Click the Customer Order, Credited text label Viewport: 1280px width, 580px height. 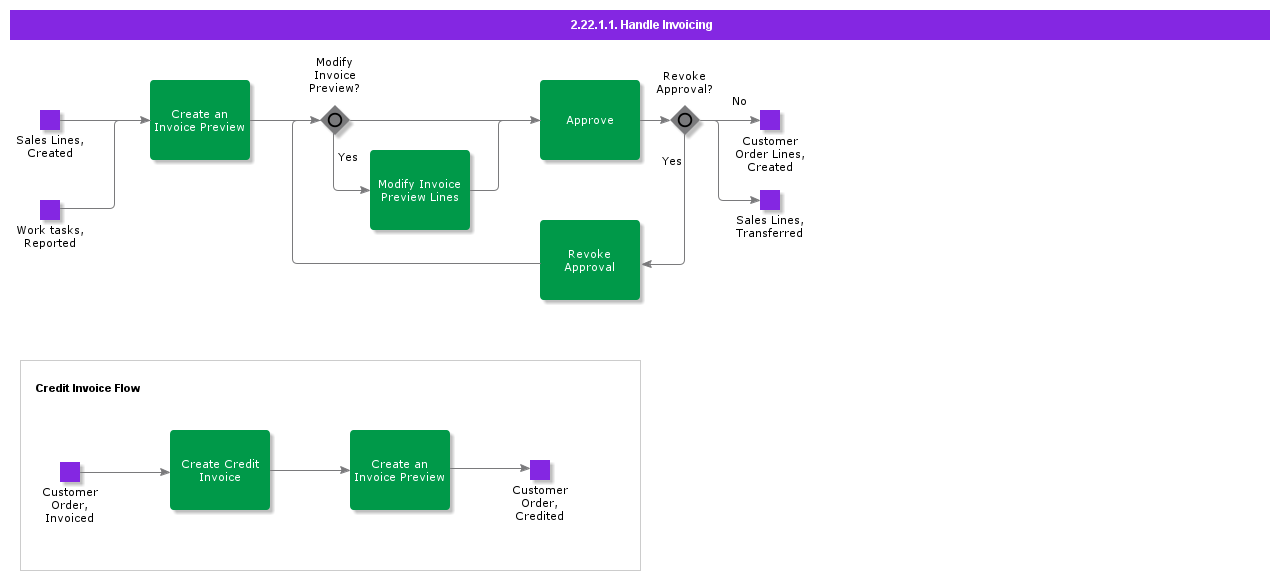point(540,503)
